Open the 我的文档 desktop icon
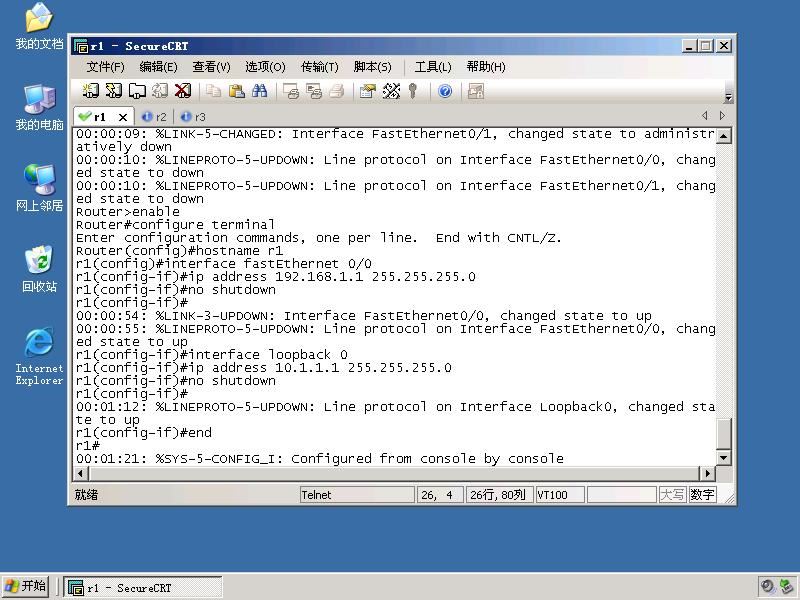800x600 pixels. pos(39,27)
